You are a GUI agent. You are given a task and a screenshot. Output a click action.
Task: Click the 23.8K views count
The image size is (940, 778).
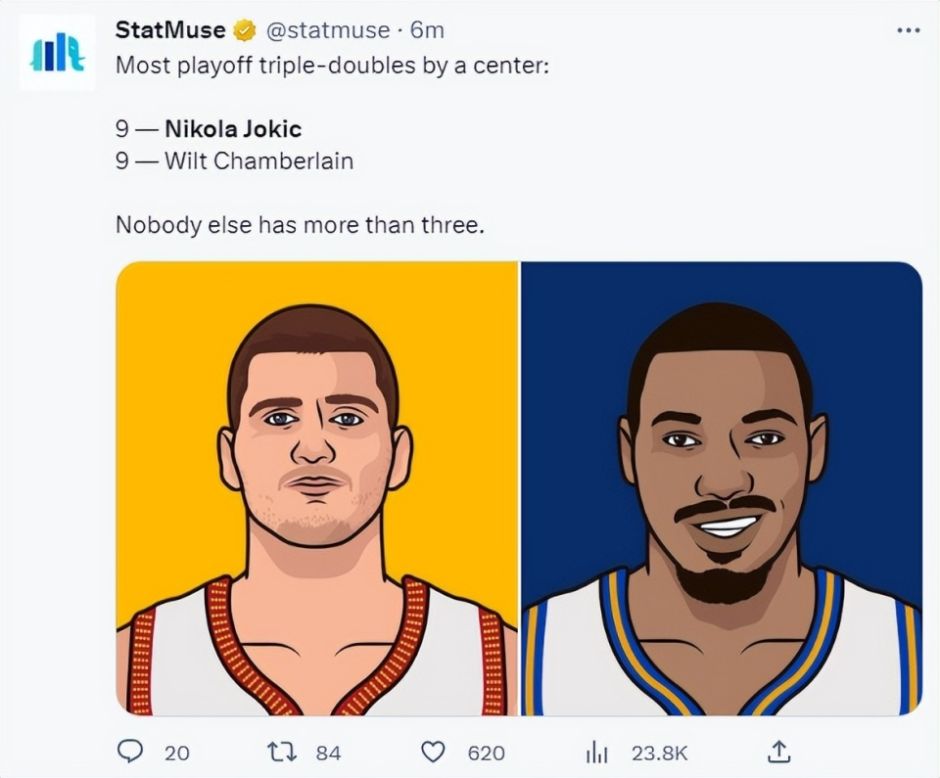tap(657, 752)
